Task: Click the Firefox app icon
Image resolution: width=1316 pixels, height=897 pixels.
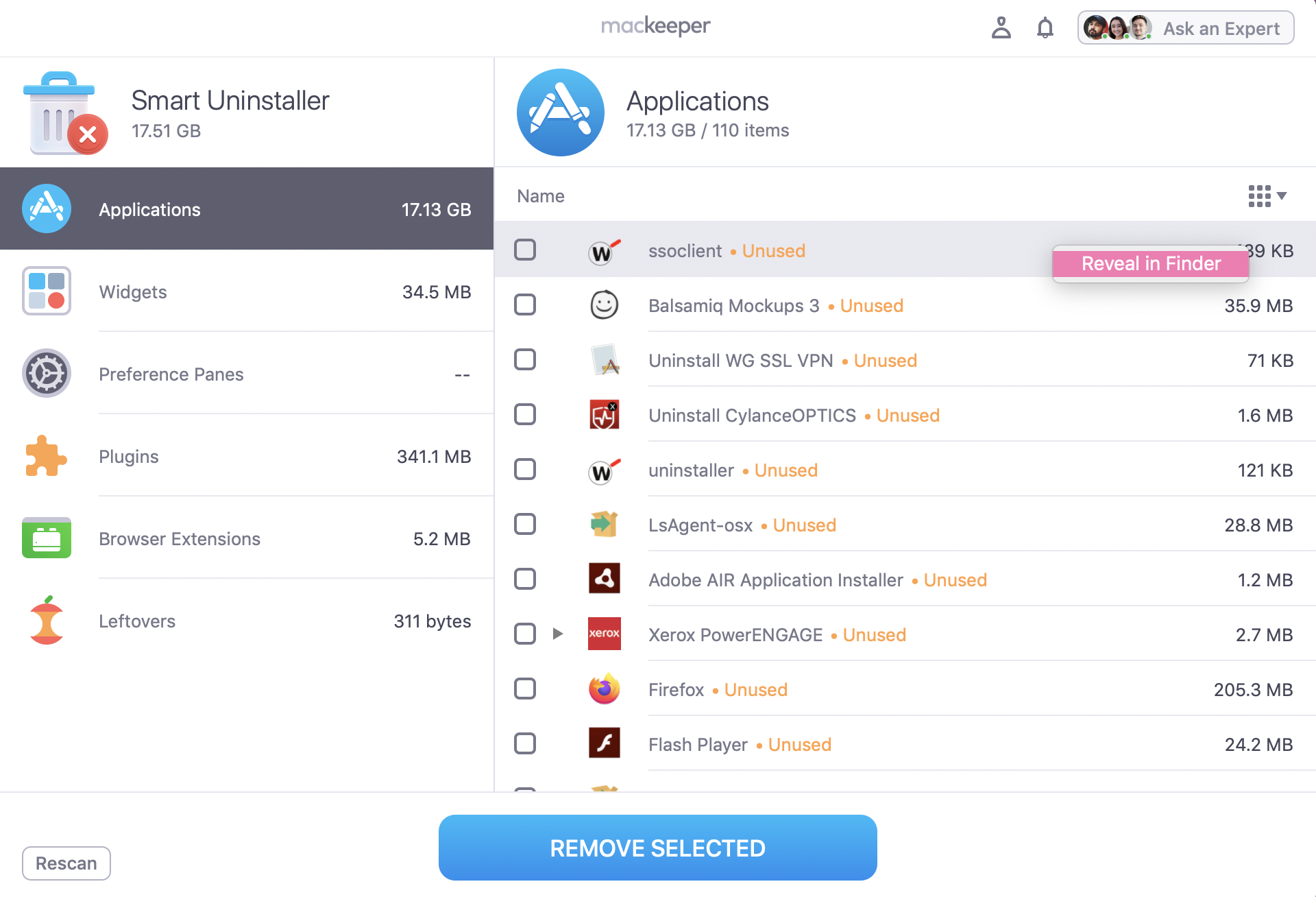Action: click(x=604, y=689)
